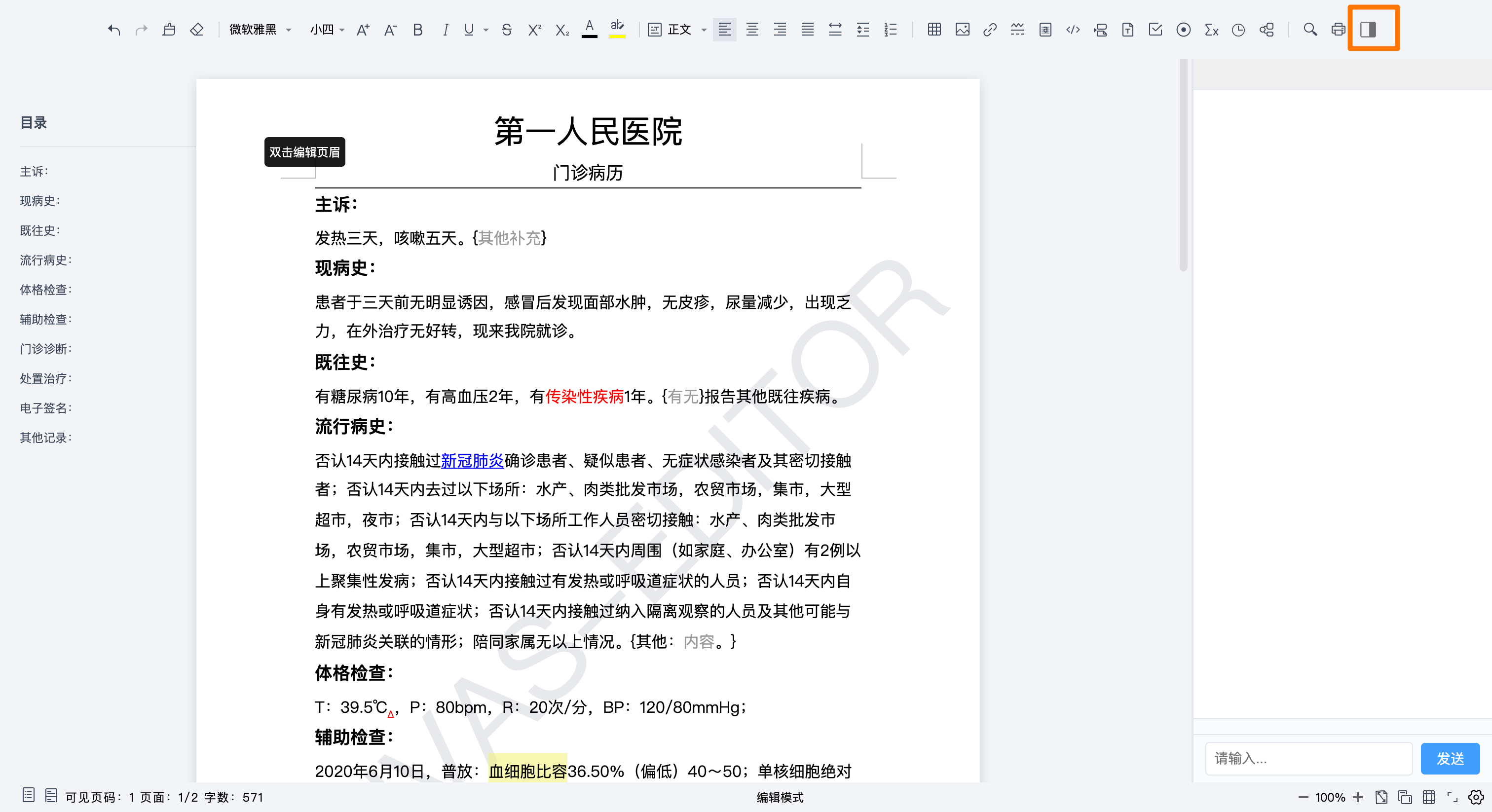Click the hyperlink insert icon

pyautogui.click(x=989, y=30)
